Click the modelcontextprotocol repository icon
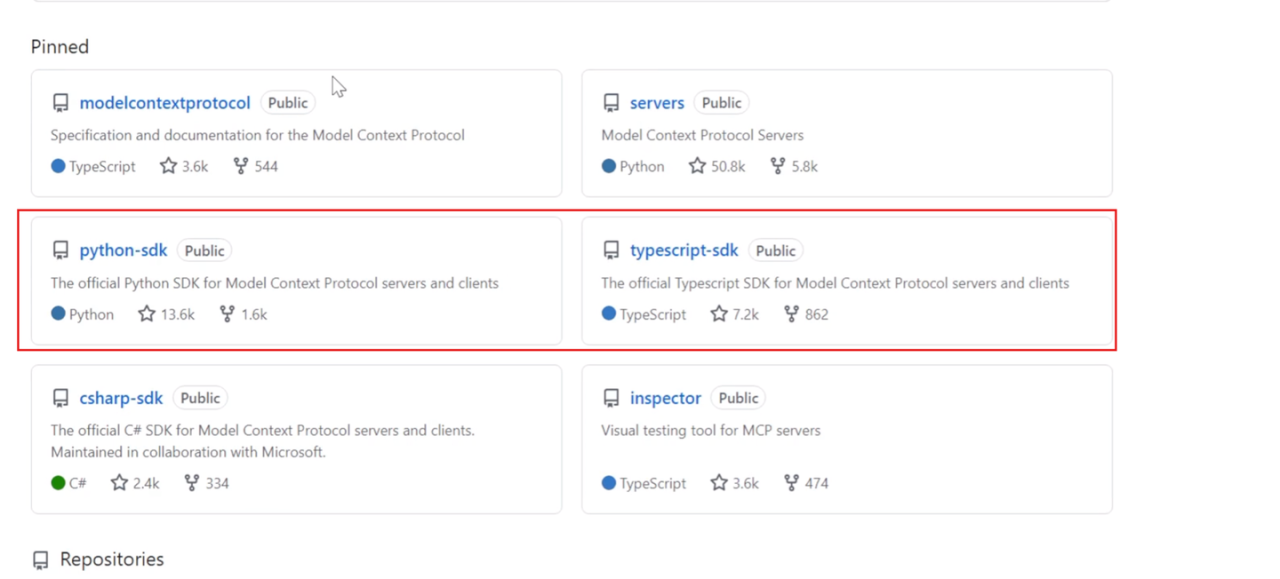The width and height of the screenshot is (1280, 579). click(60, 103)
